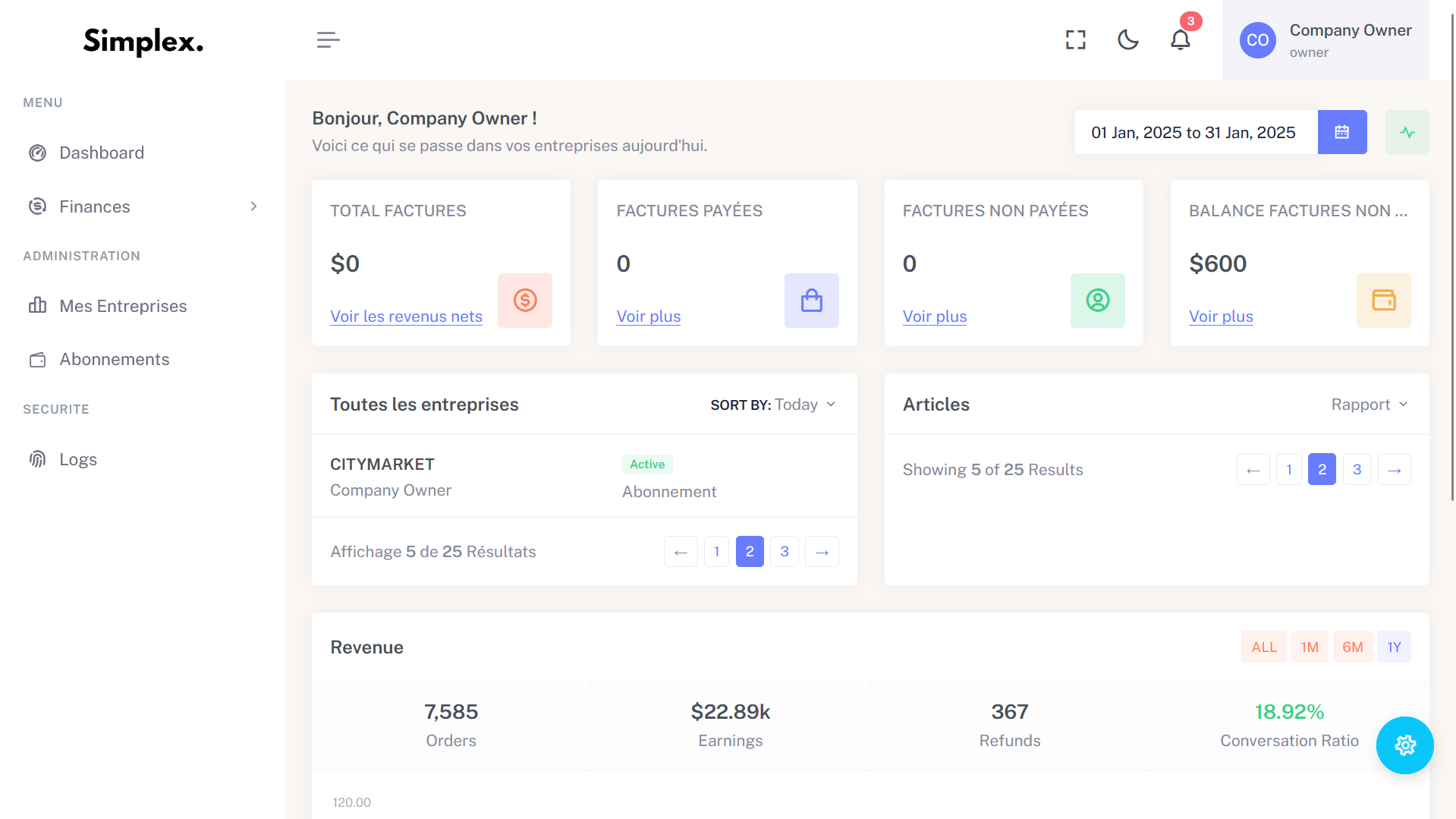The width and height of the screenshot is (1456, 819).
Task: Go to page 3 in Articles pagination
Action: click(x=1357, y=470)
